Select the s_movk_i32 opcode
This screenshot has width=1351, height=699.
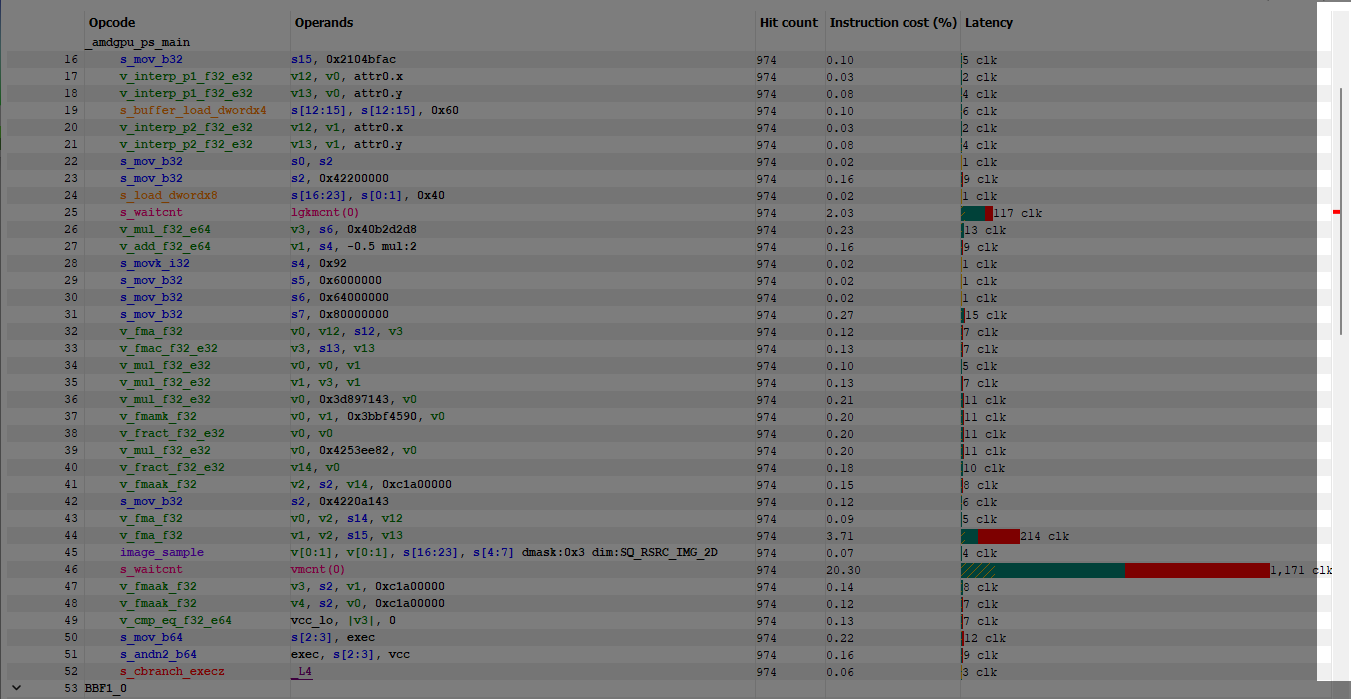155,264
